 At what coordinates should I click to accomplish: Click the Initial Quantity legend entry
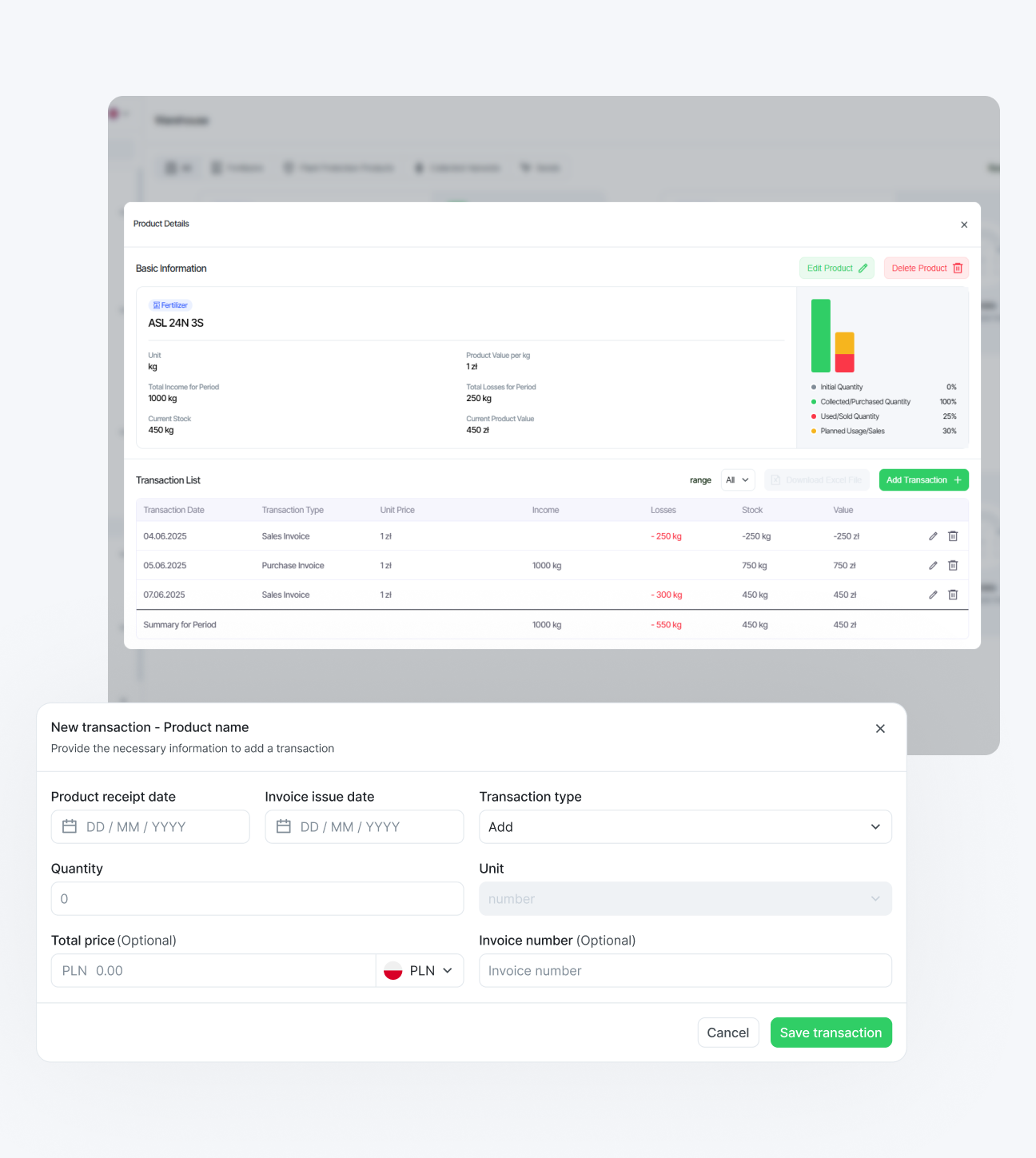pyautogui.click(x=883, y=387)
